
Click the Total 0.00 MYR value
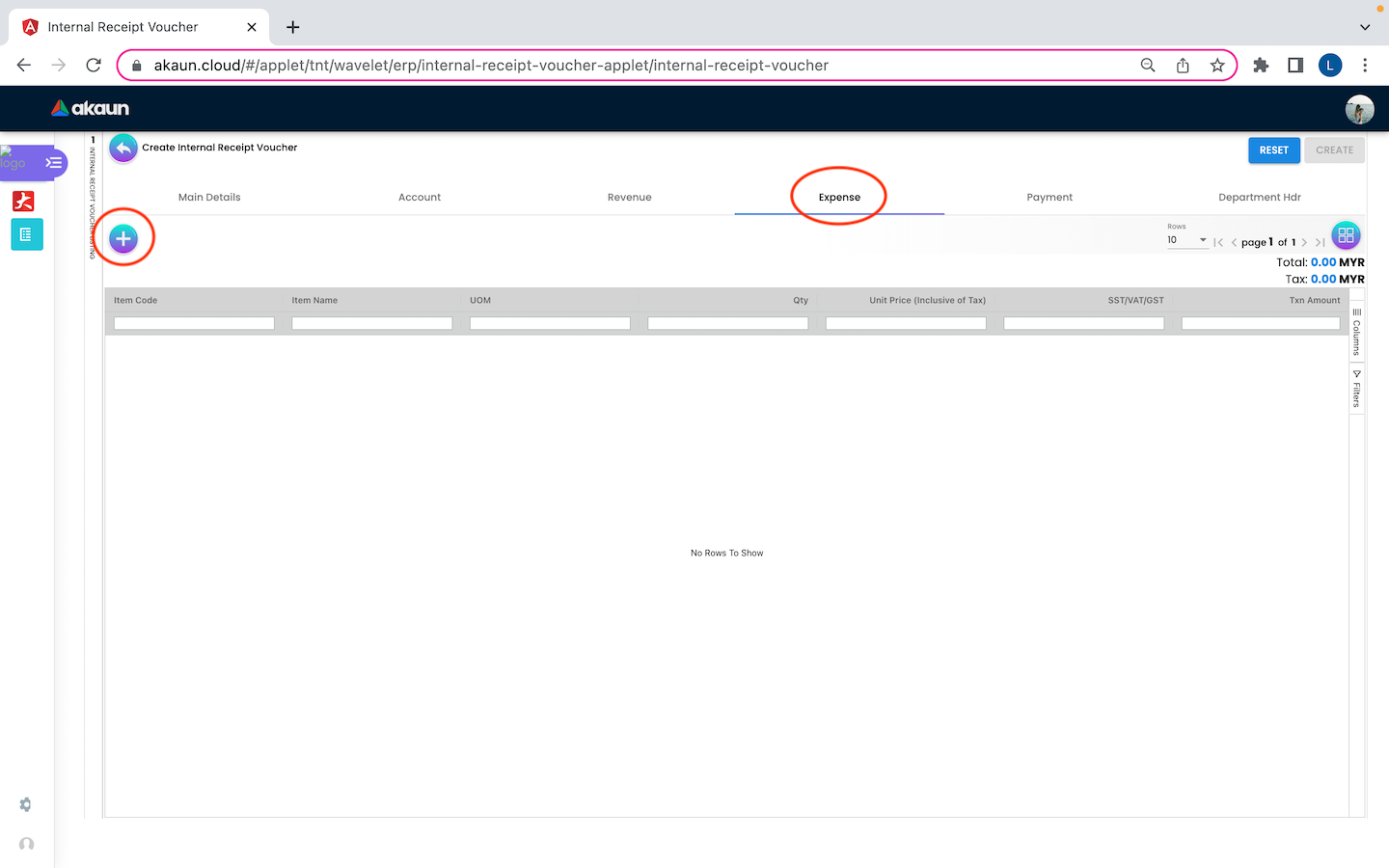1337,262
